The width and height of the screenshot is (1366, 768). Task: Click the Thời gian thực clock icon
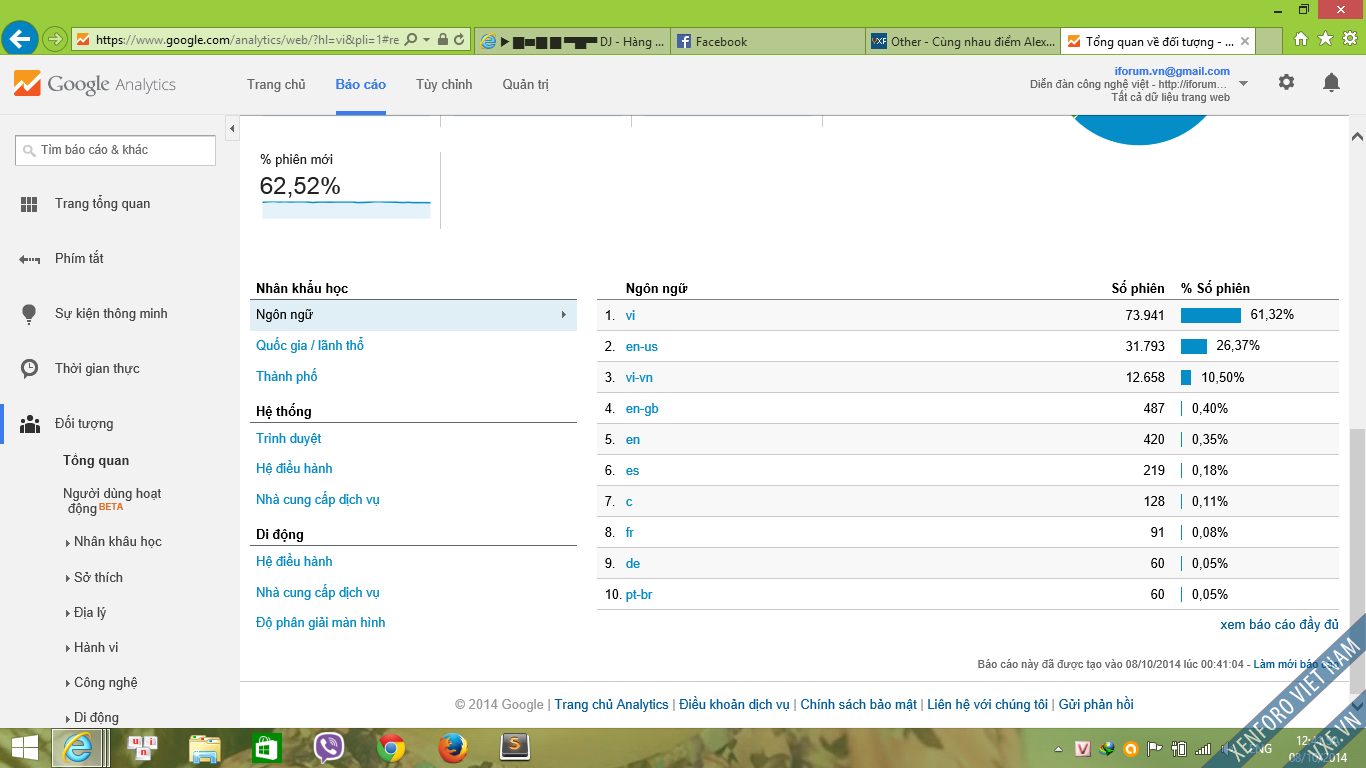click(29, 369)
